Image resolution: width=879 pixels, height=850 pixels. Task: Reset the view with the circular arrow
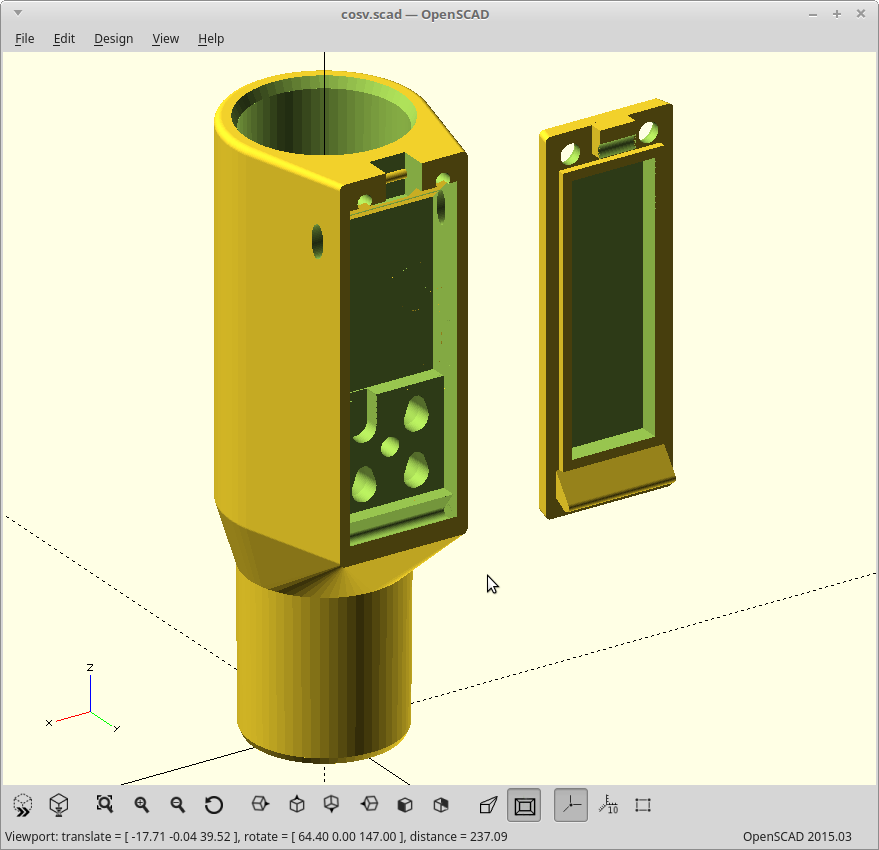[x=213, y=804]
